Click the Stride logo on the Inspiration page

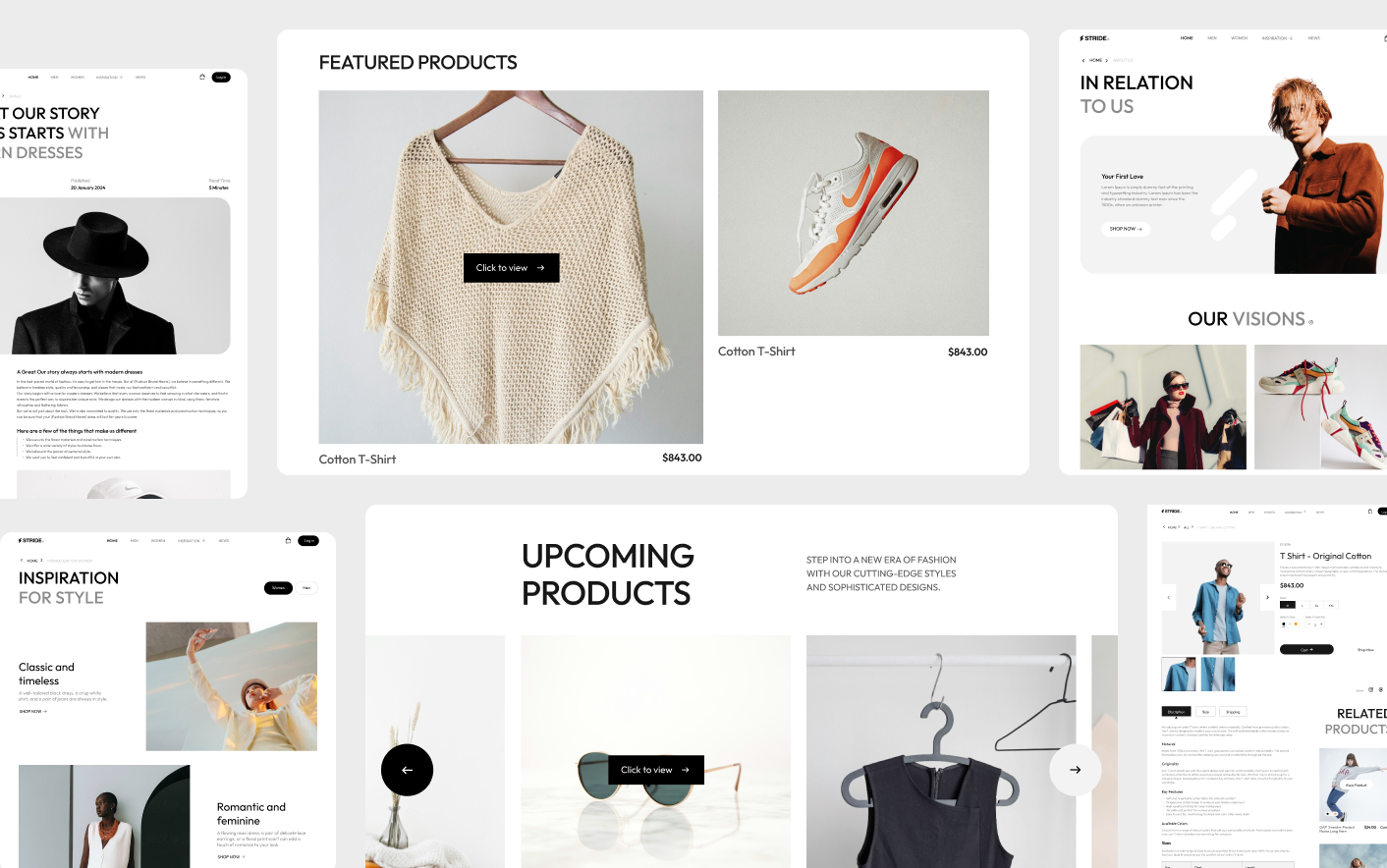(x=31, y=540)
